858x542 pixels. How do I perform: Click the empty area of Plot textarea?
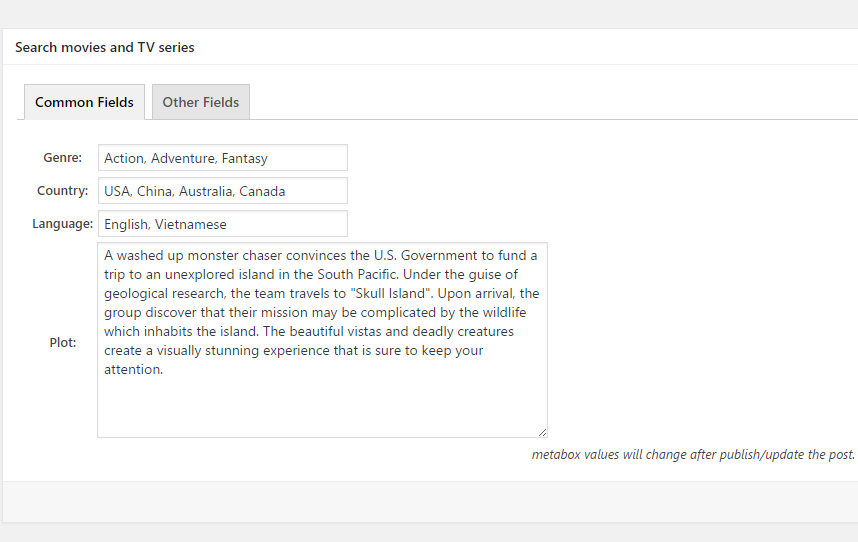(x=322, y=405)
